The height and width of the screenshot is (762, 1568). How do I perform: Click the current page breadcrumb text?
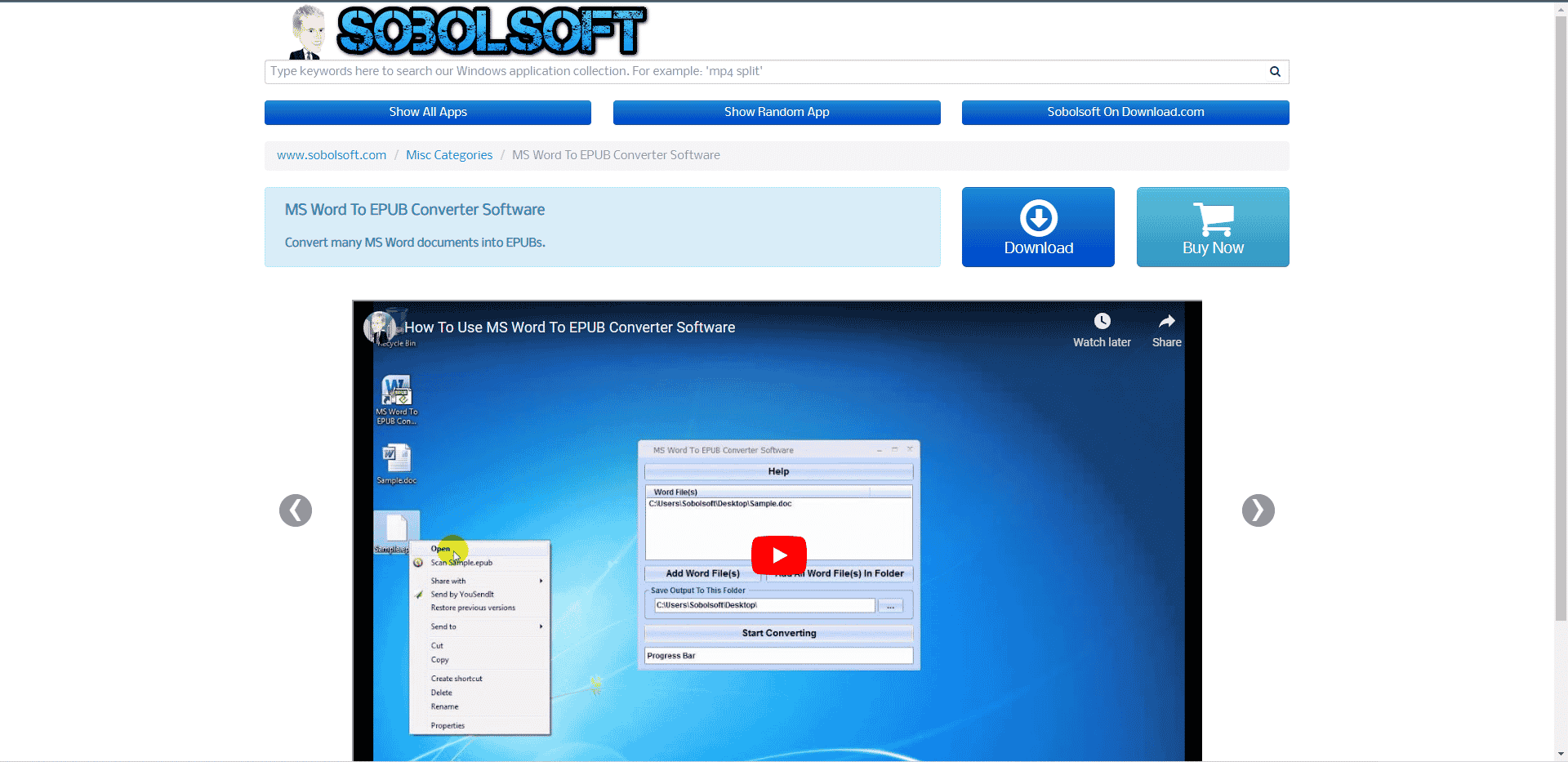coord(616,155)
